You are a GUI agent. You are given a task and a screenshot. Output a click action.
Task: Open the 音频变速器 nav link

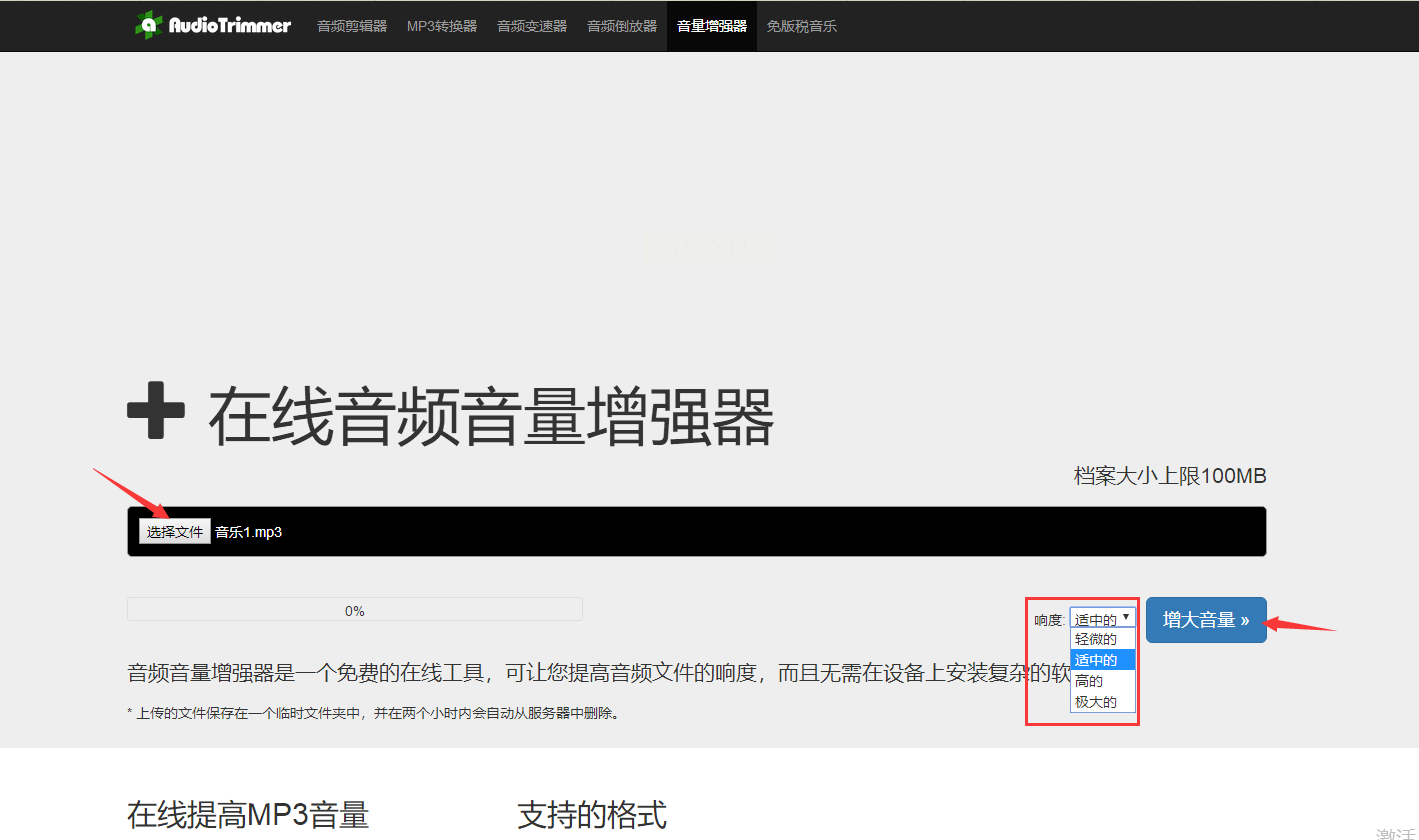(532, 26)
